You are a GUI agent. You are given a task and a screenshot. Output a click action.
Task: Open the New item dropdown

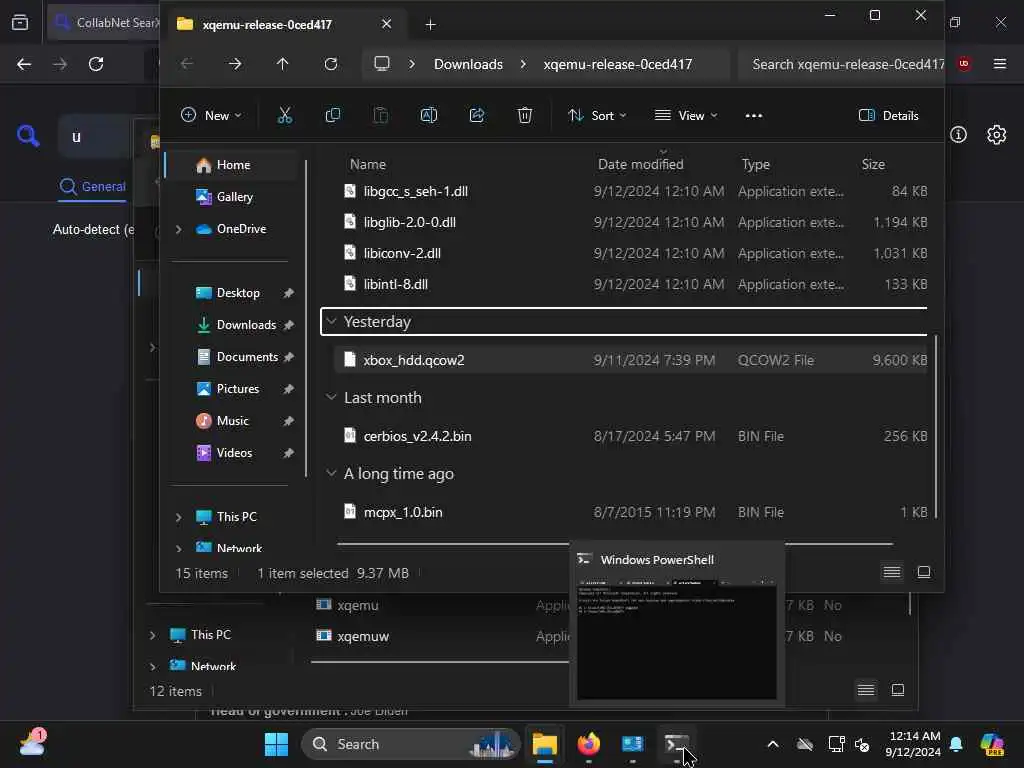[x=211, y=116]
